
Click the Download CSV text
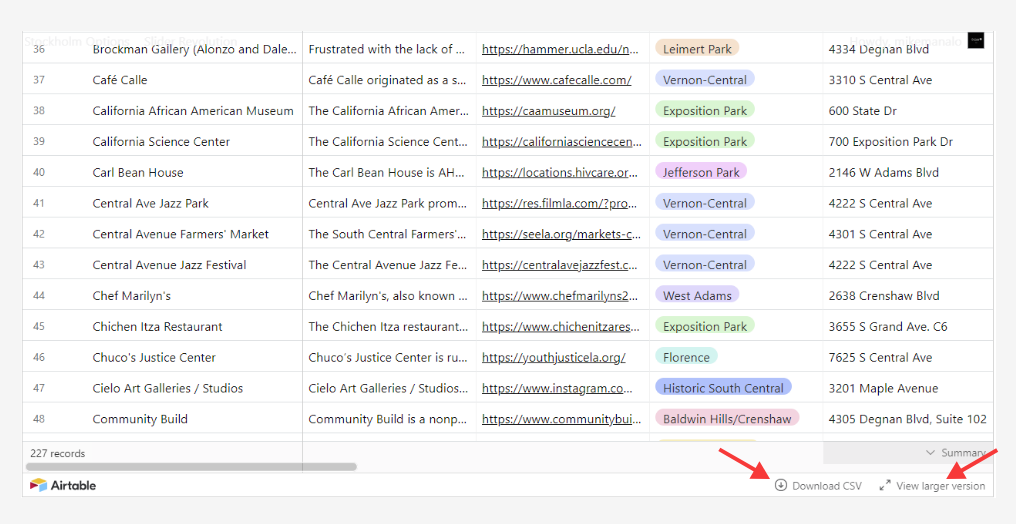click(x=827, y=486)
